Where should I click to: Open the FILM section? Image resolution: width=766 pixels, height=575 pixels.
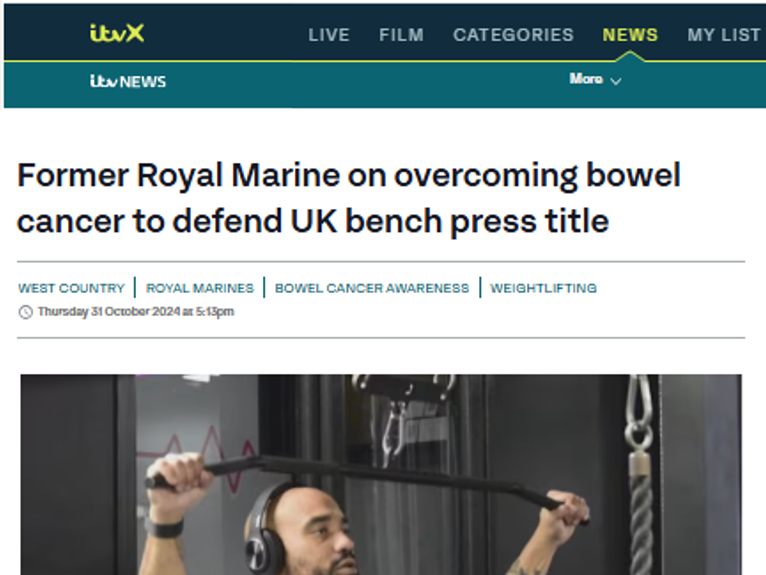[401, 35]
